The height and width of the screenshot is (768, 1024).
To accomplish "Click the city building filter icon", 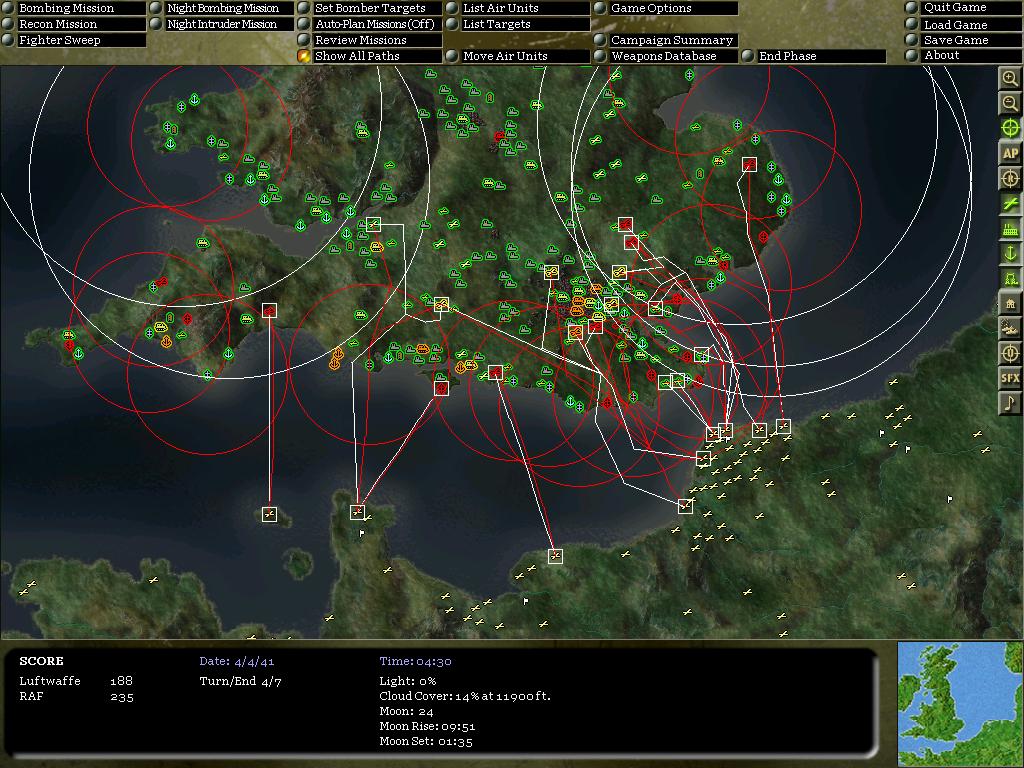I will coord(1010,303).
